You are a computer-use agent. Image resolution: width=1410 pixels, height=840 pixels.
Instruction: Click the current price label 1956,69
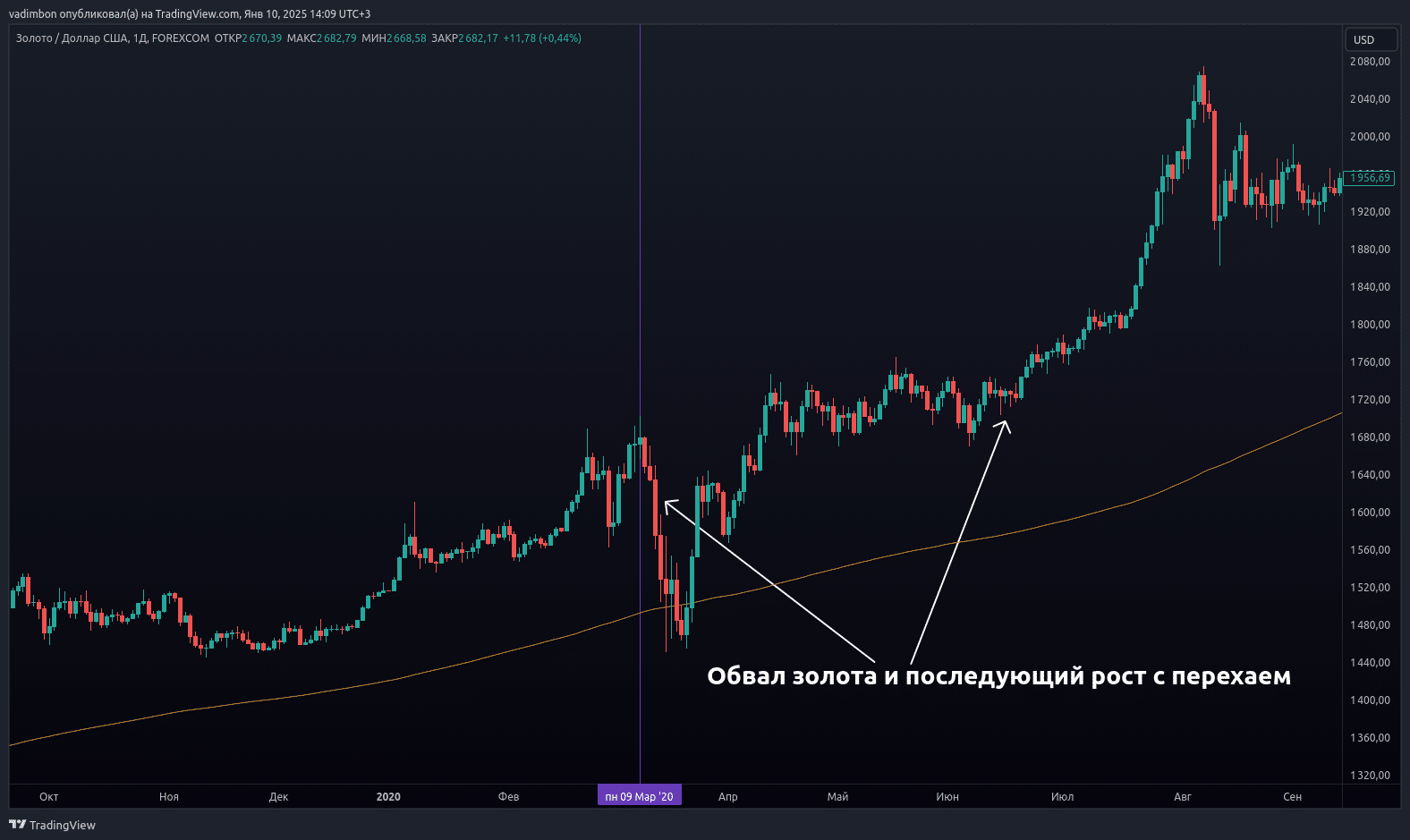[x=1370, y=178]
